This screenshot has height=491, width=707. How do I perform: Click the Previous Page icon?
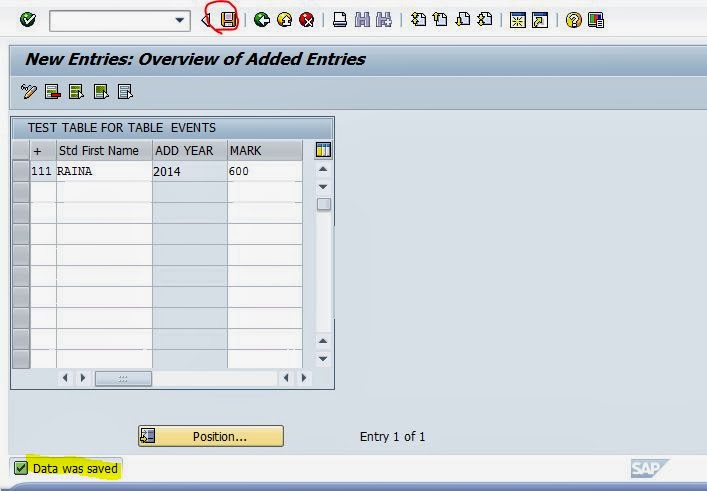440,20
